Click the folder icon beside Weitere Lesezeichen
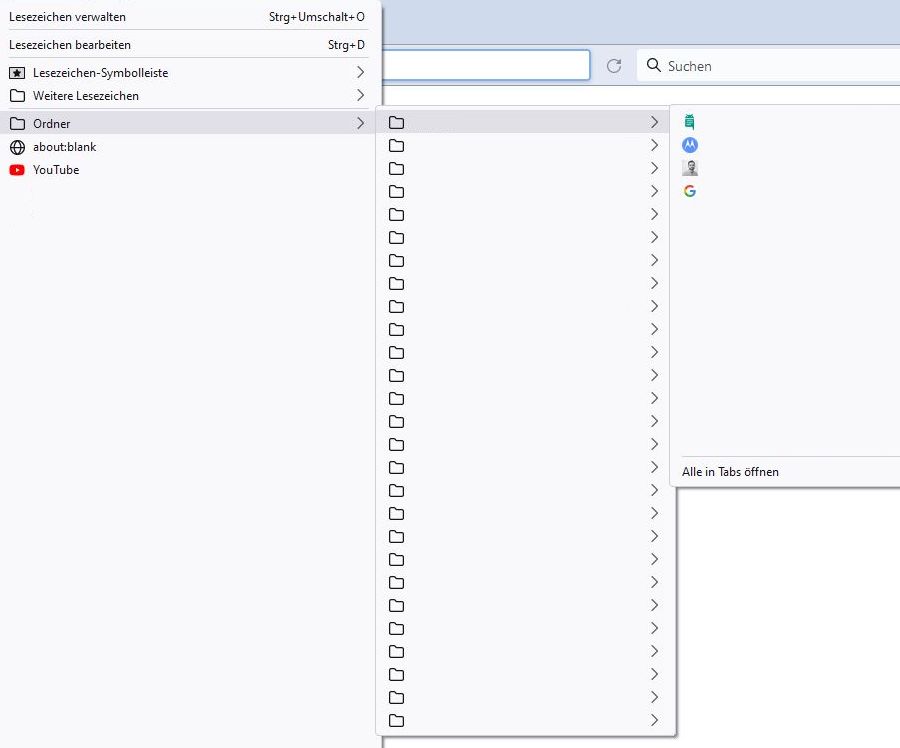Image resolution: width=900 pixels, height=748 pixels. tap(17, 96)
